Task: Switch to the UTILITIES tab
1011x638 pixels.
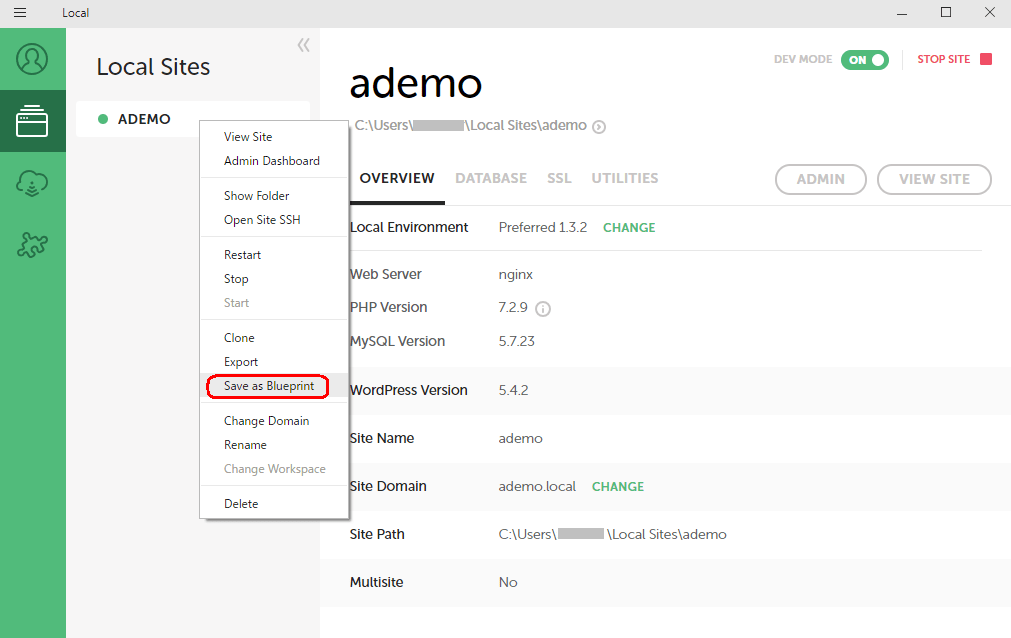Action: coord(624,178)
